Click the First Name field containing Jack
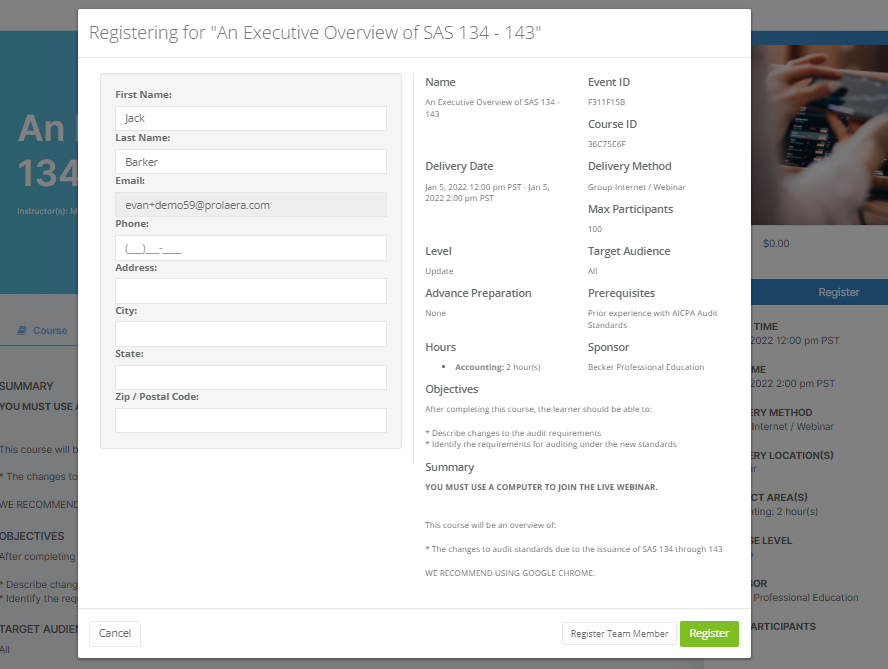The image size is (888, 669). (x=251, y=118)
